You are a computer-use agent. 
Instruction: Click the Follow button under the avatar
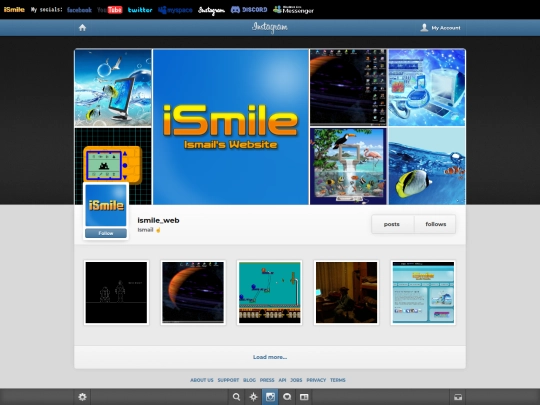[106, 233]
